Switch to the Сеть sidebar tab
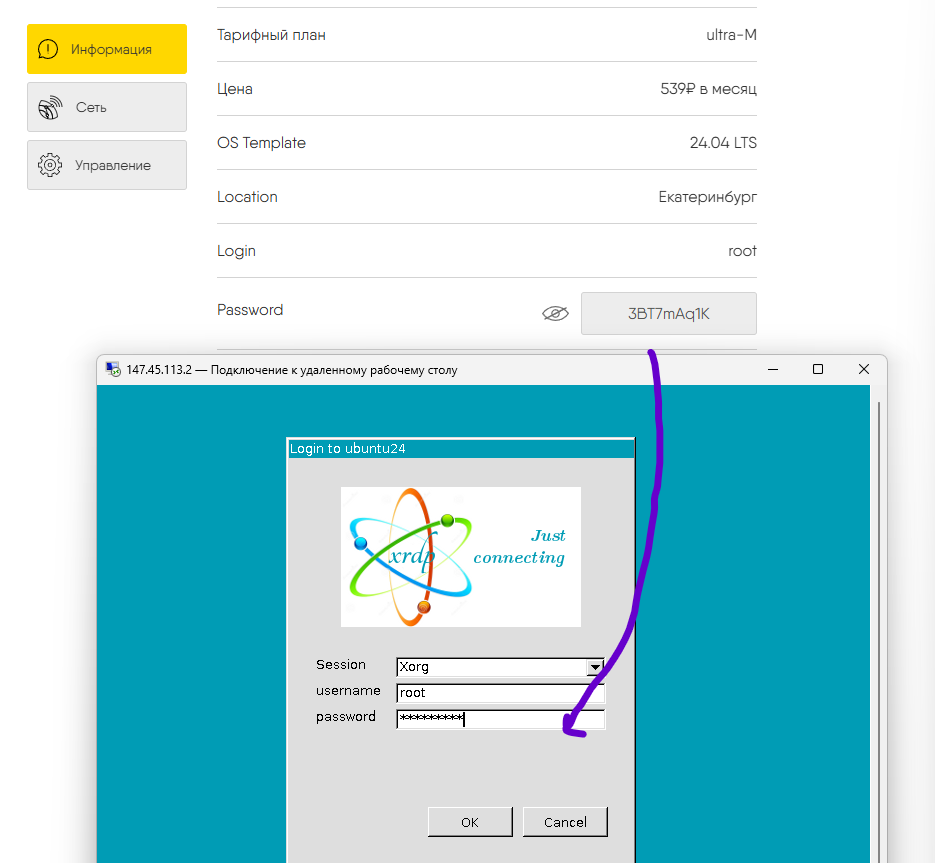 107,107
